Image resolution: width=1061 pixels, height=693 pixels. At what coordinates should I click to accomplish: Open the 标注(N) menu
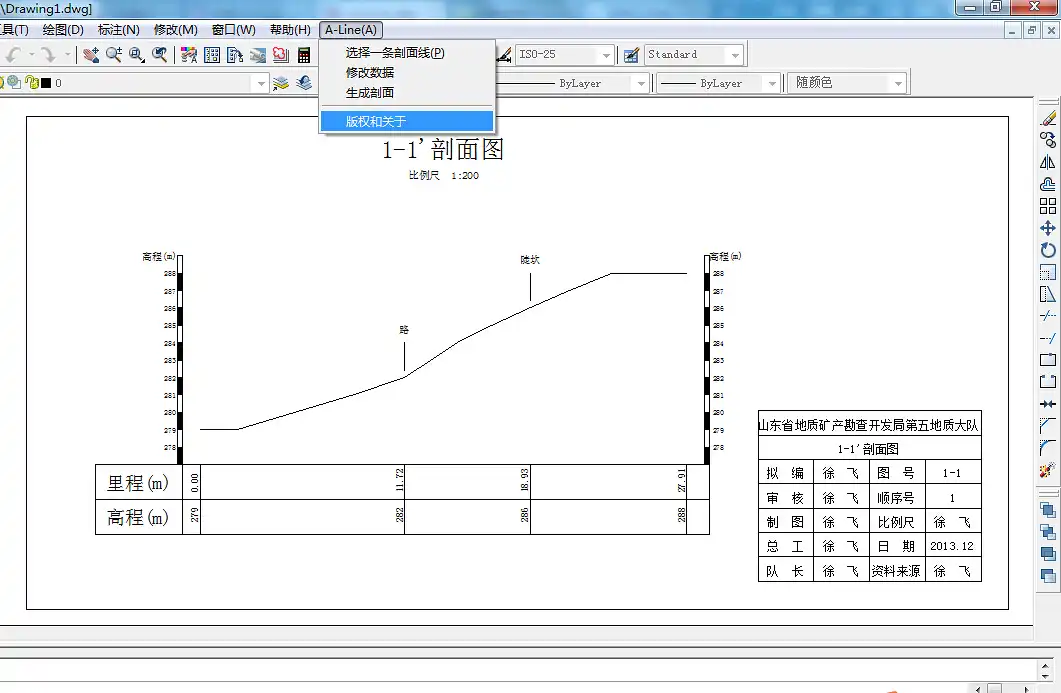click(119, 30)
